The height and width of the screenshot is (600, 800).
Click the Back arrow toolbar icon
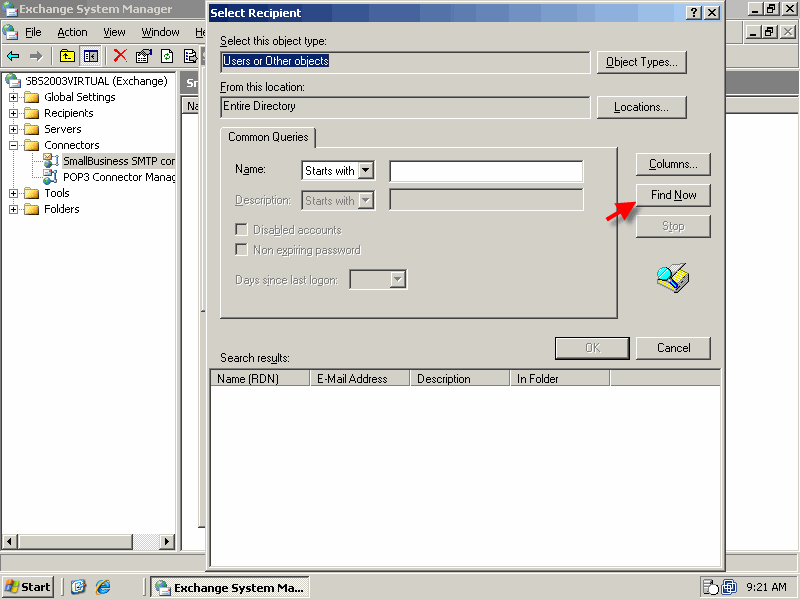pos(13,56)
